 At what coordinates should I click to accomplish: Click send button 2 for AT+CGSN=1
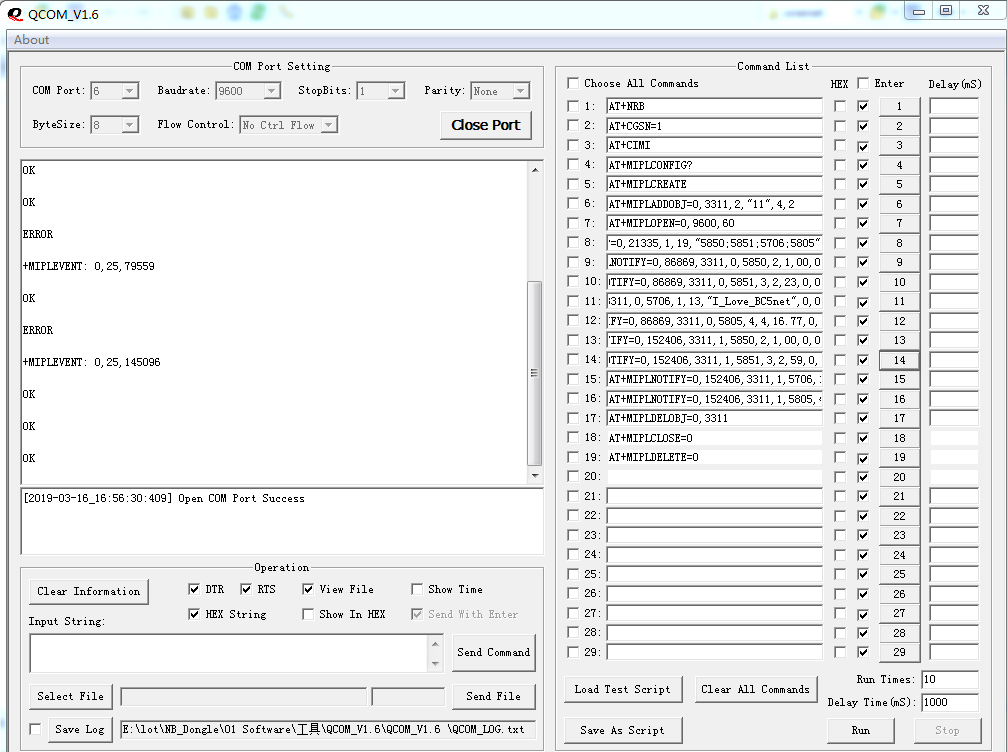coord(899,126)
